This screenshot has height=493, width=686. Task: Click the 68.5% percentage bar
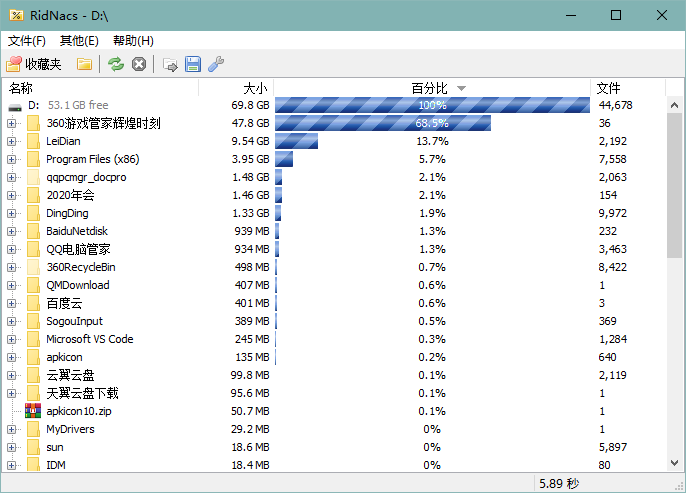(383, 123)
